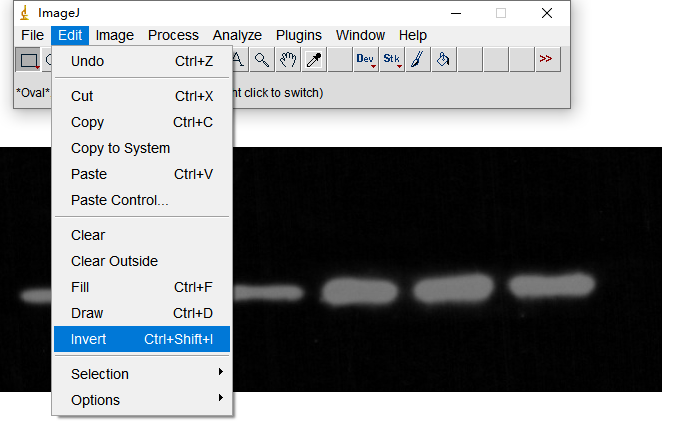Open the Dev developer menu tool
Screen dimensions: 685x422
point(366,60)
